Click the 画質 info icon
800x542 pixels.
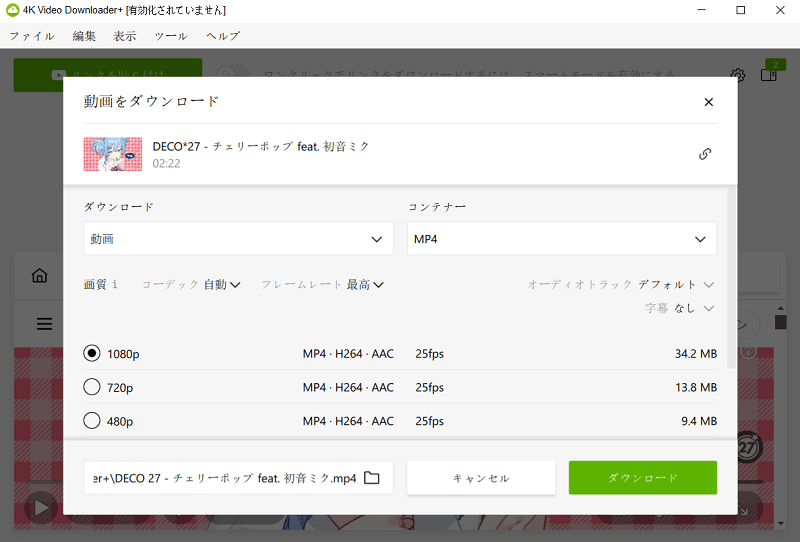tap(115, 284)
